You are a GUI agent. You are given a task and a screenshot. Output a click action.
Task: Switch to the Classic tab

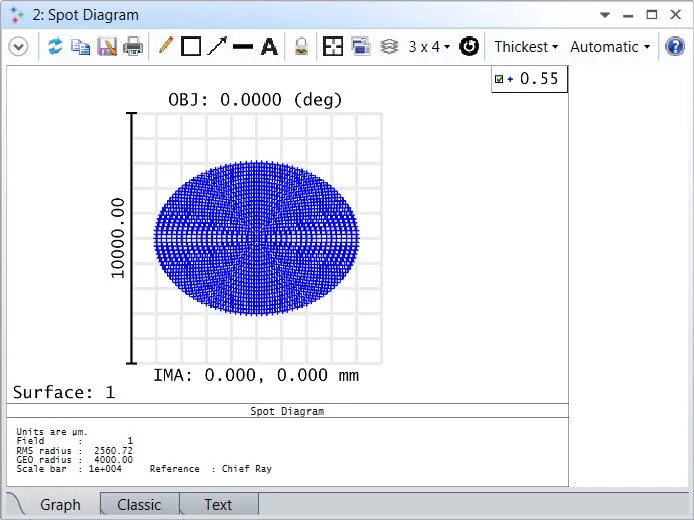[139, 505]
